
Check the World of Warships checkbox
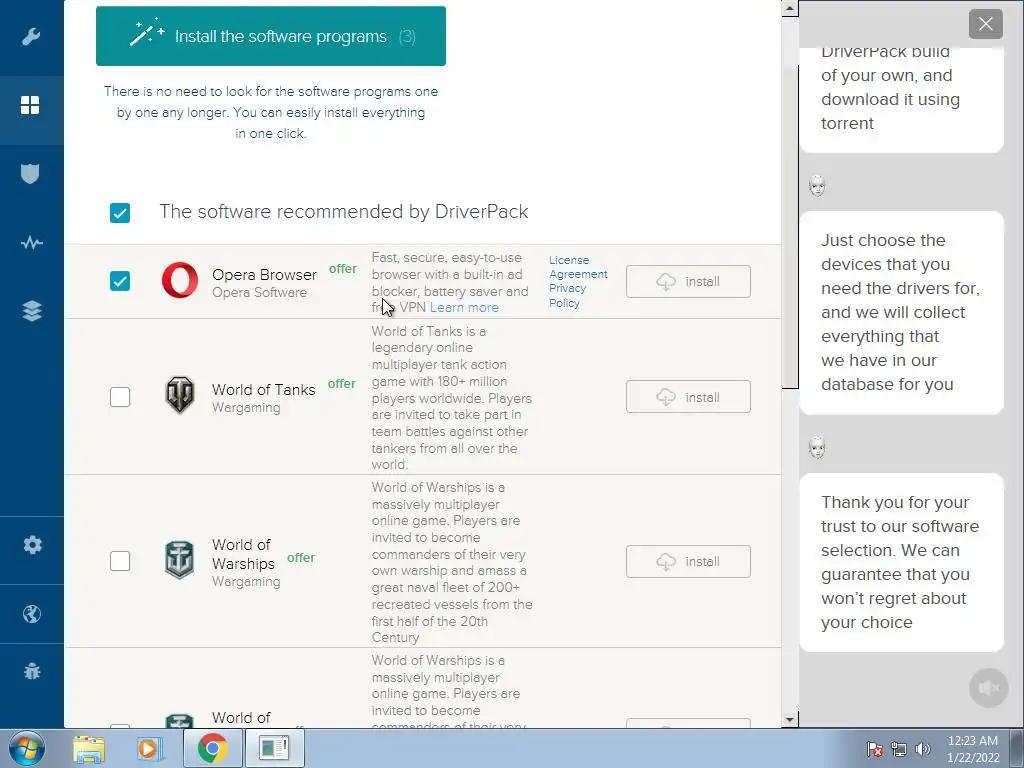point(120,561)
